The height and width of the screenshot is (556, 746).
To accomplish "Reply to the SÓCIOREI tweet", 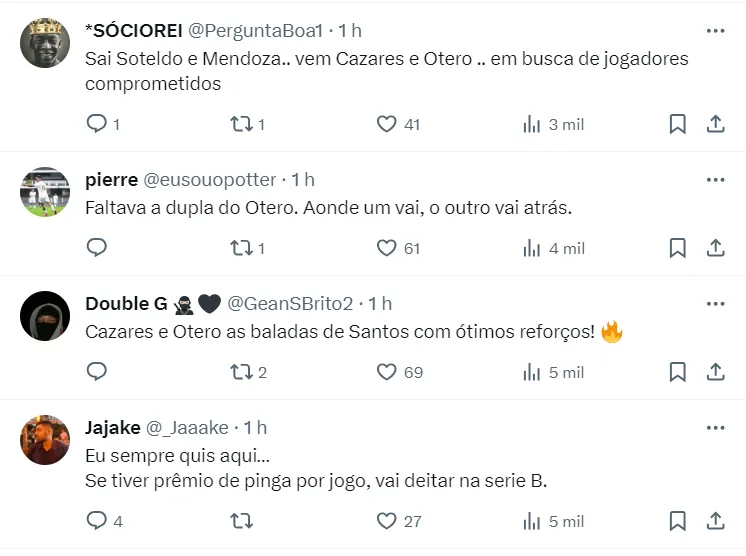I will (x=97, y=124).
